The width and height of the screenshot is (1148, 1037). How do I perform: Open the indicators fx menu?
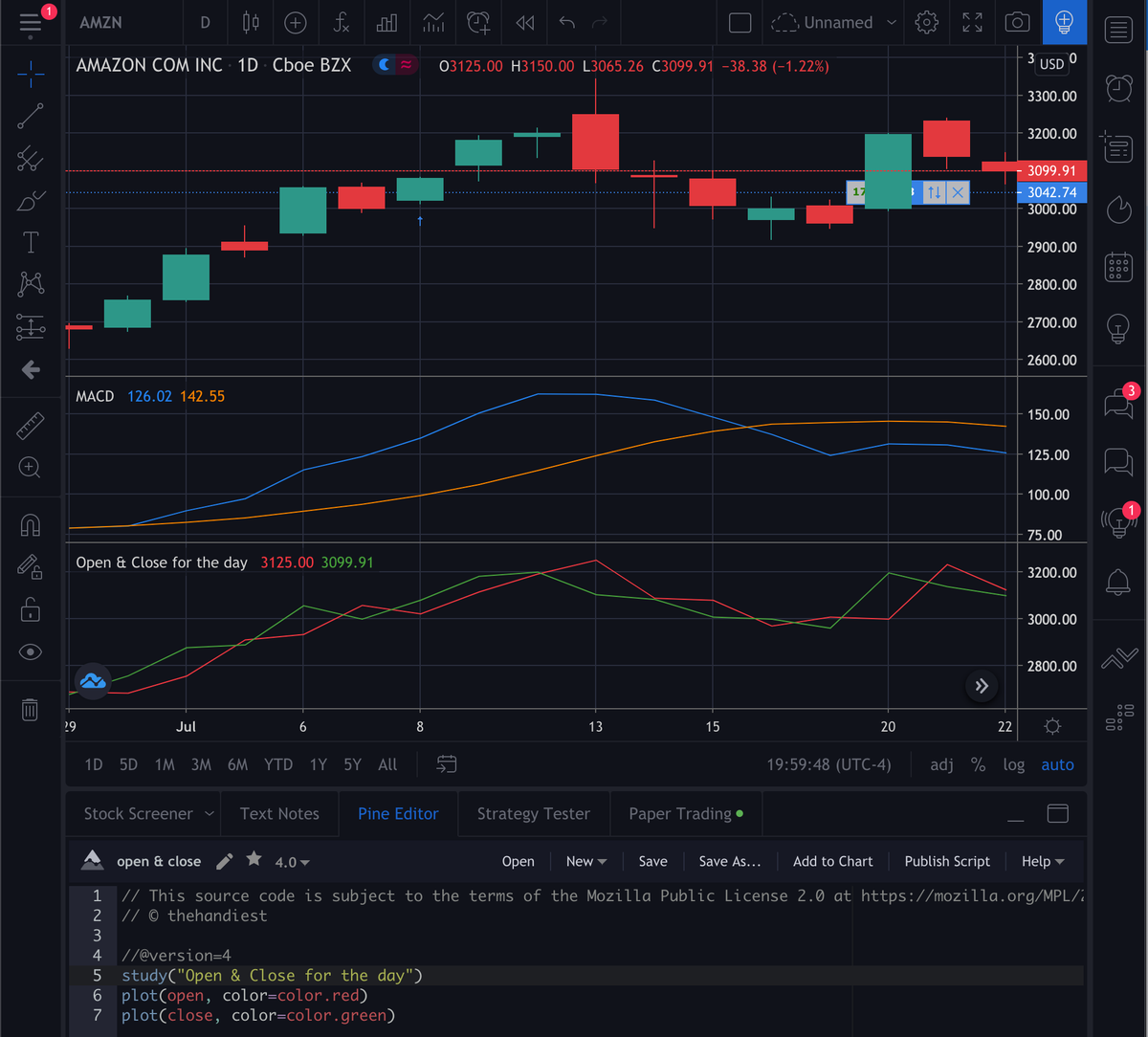click(x=342, y=22)
